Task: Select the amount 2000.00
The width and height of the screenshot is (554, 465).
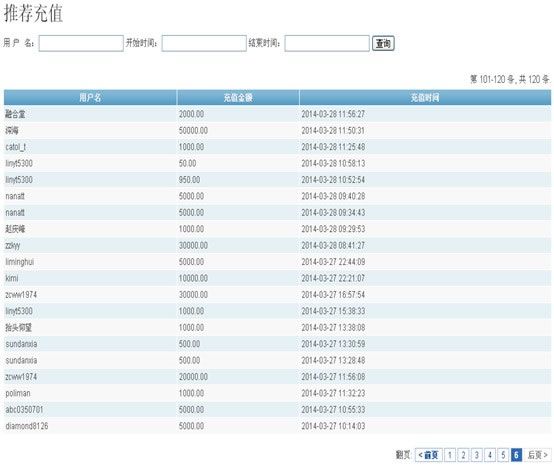Action: (x=191, y=114)
